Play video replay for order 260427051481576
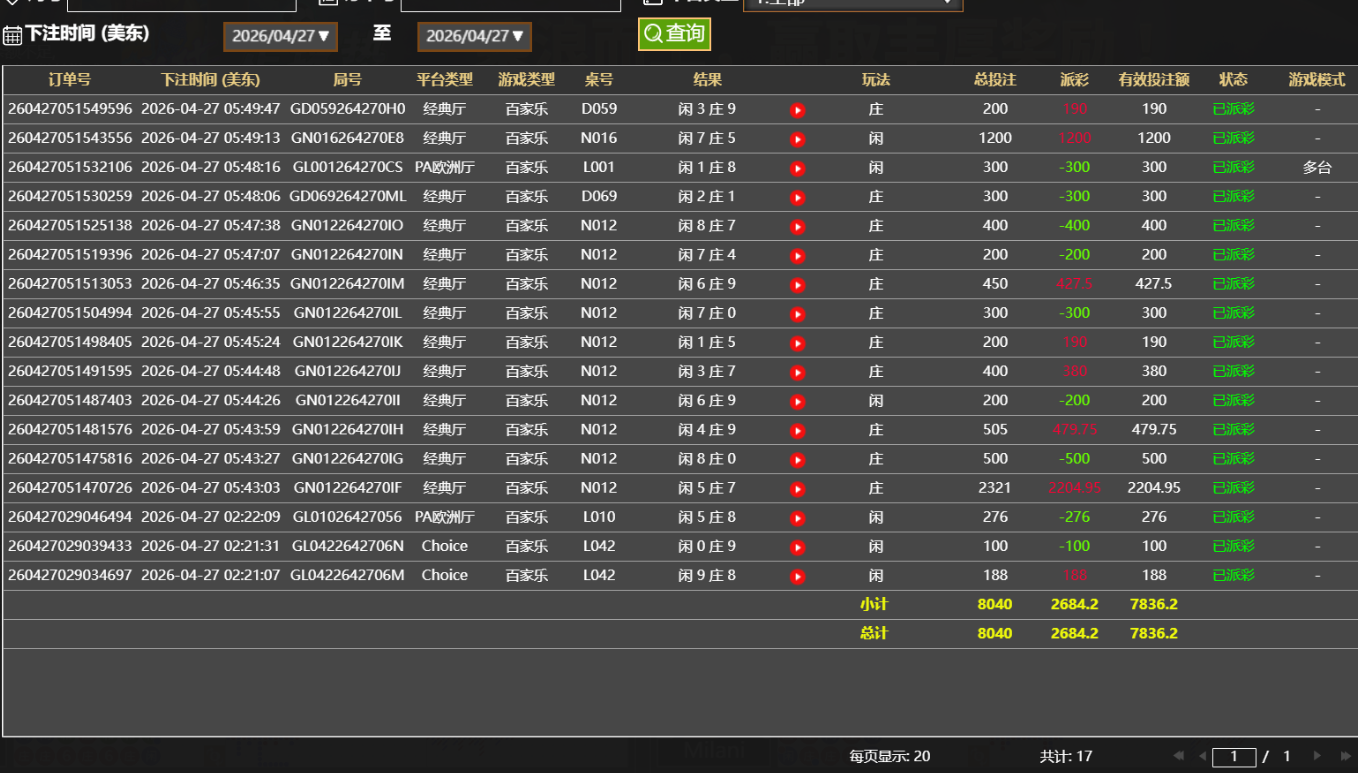This screenshot has height=773, width=1358. click(797, 430)
